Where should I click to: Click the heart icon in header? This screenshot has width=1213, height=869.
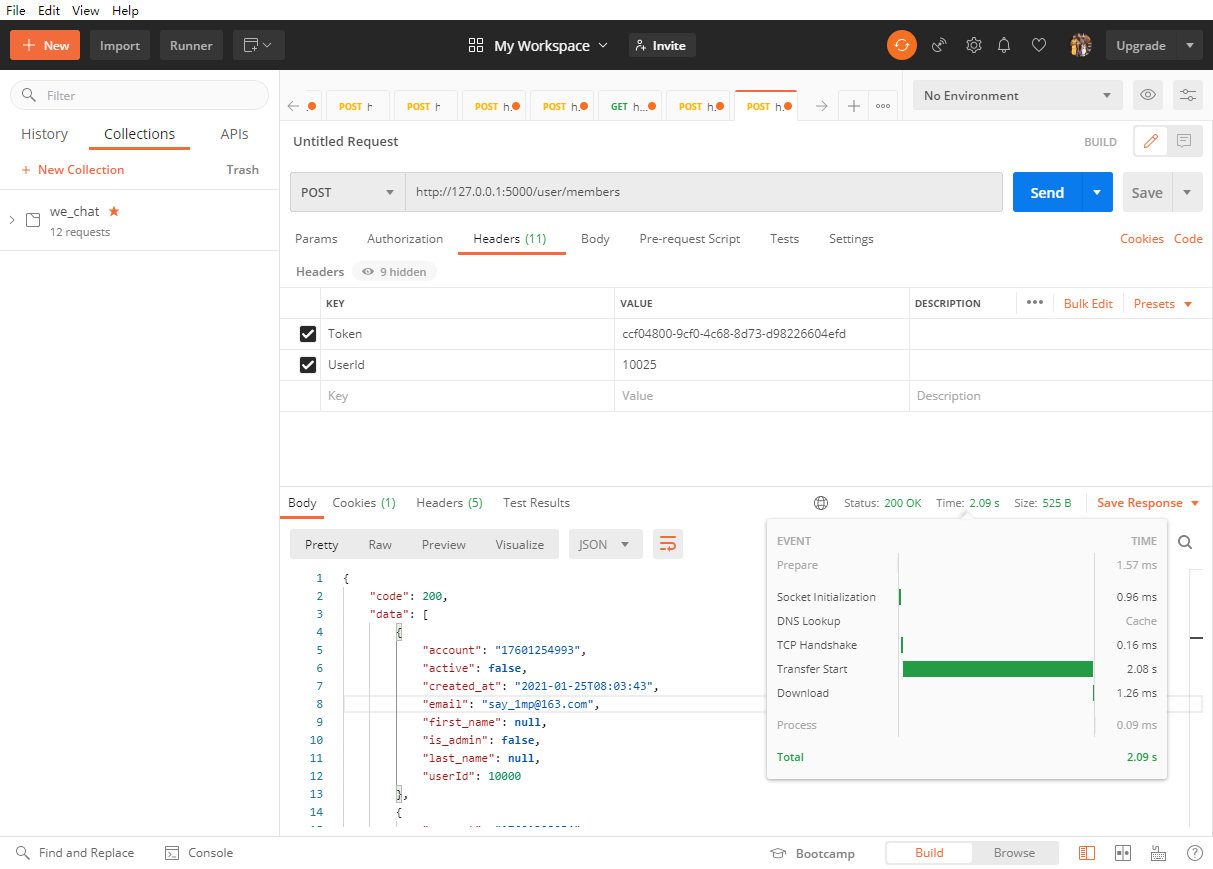coord(1039,45)
